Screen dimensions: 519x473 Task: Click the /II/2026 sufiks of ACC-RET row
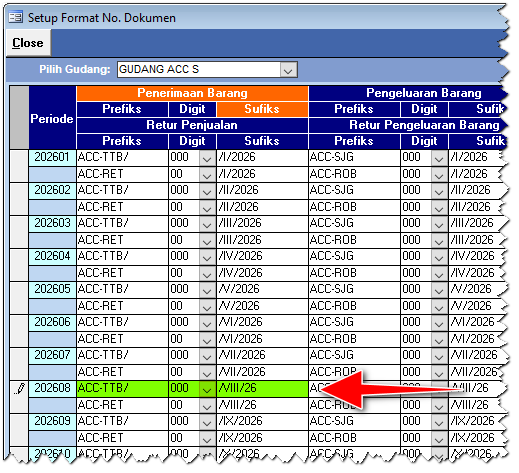point(262,207)
